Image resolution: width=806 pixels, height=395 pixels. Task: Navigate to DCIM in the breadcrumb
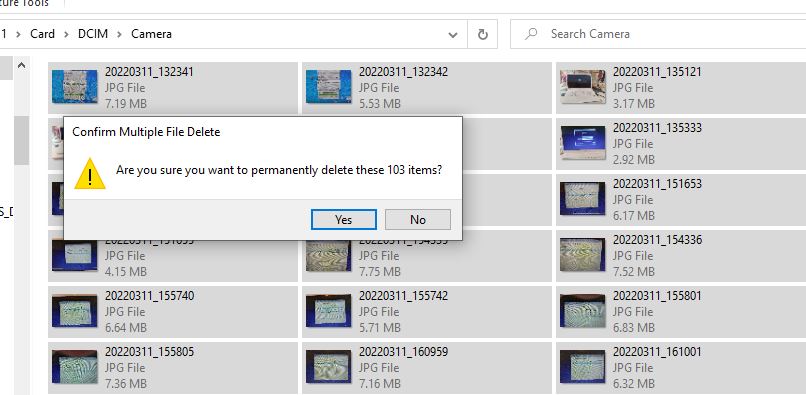93,34
